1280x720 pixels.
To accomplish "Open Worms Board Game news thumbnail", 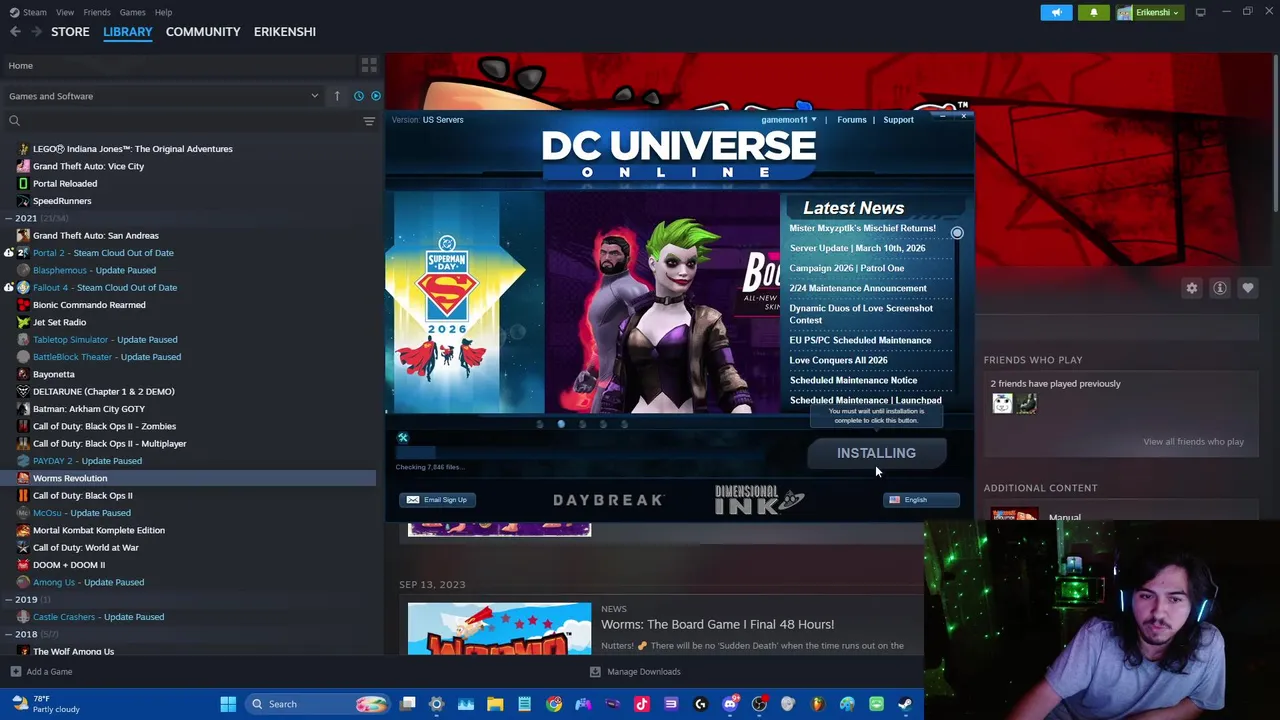I will [x=499, y=628].
